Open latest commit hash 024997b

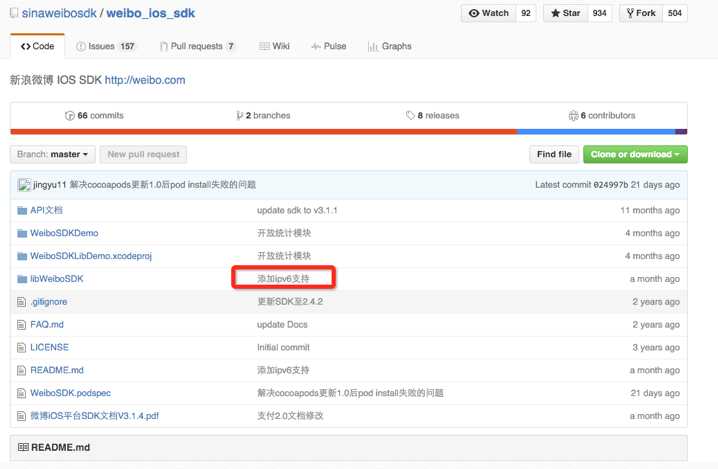[611, 185]
